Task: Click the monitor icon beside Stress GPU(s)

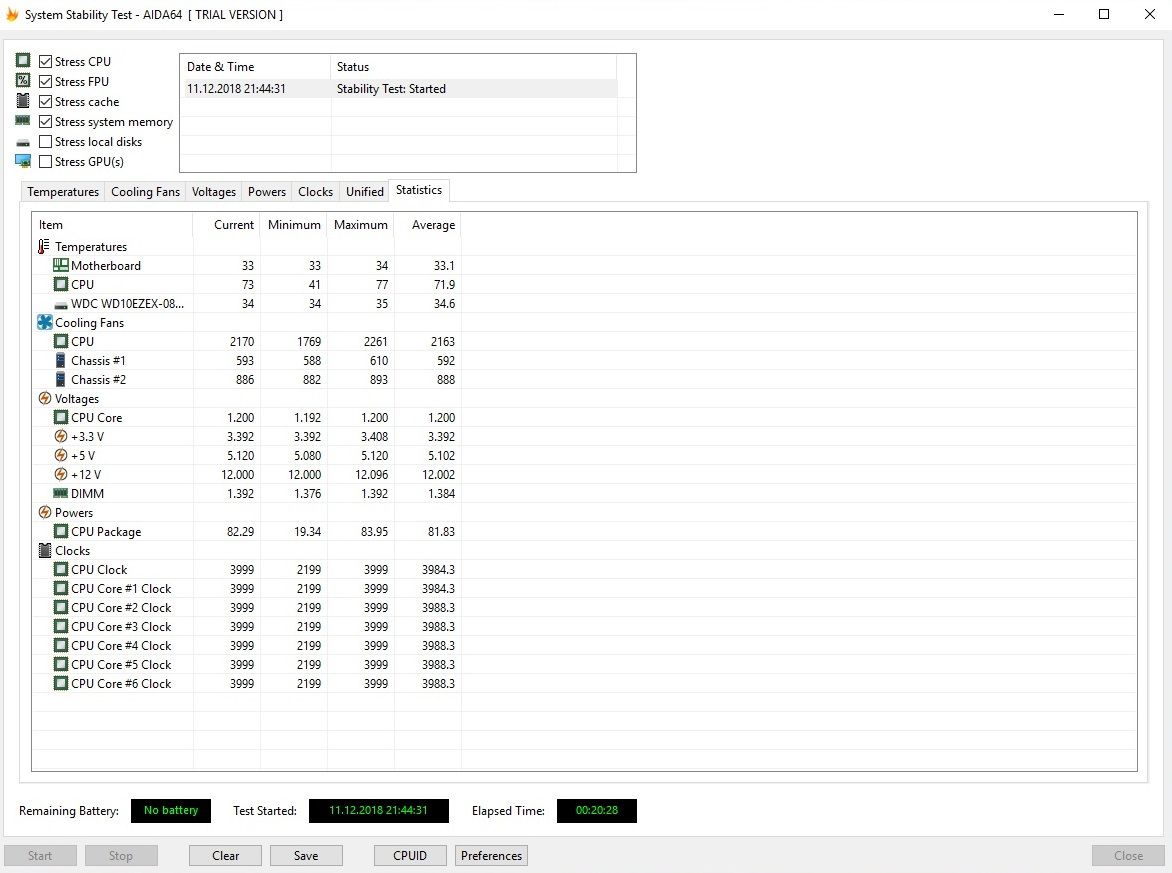Action: (23, 161)
